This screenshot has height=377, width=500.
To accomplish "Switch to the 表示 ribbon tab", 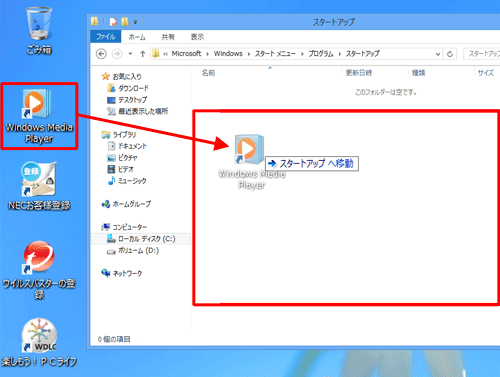I will click(197, 37).
